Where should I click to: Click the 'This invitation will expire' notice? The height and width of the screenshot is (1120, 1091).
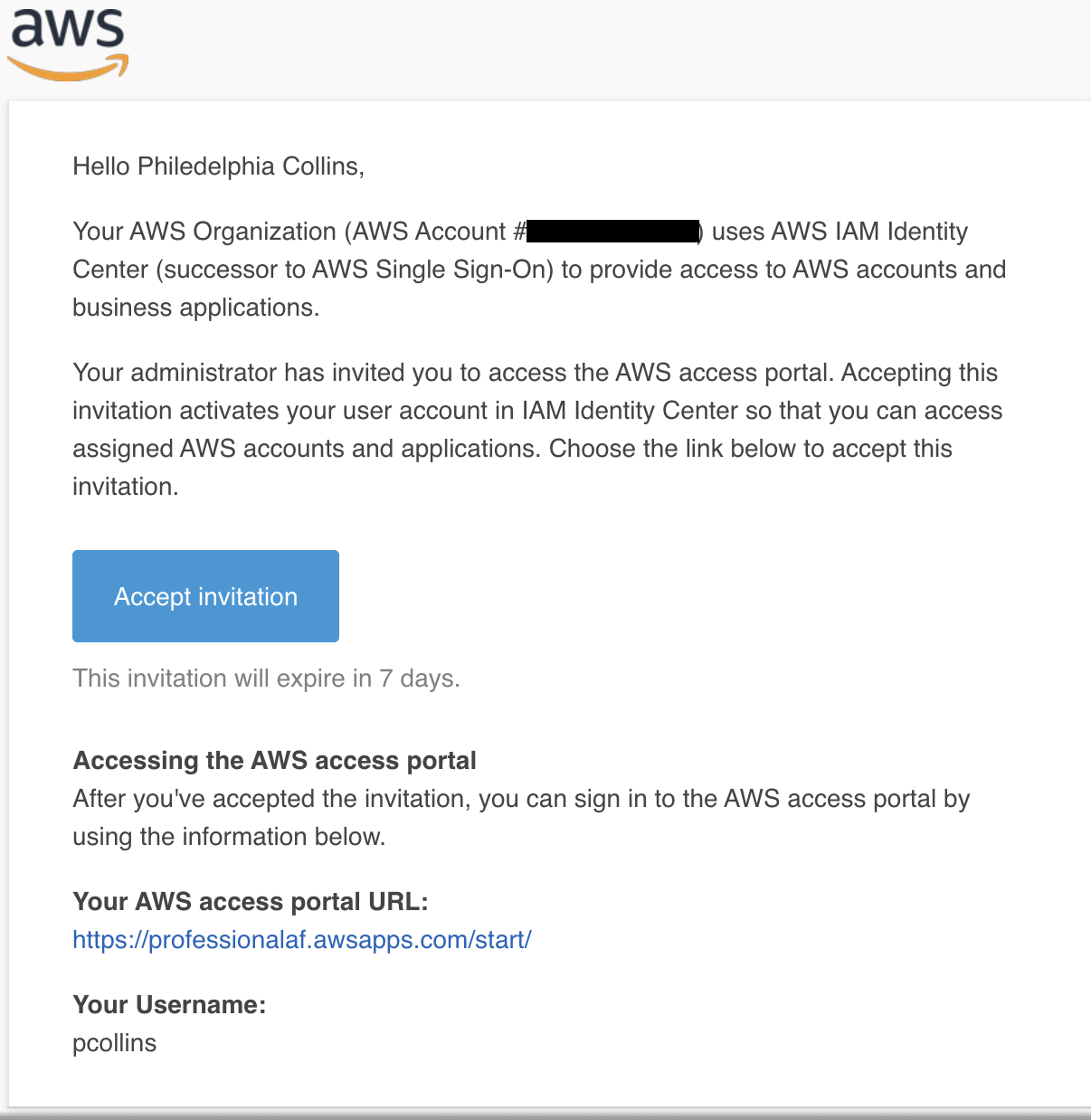(x=266, y=679)
